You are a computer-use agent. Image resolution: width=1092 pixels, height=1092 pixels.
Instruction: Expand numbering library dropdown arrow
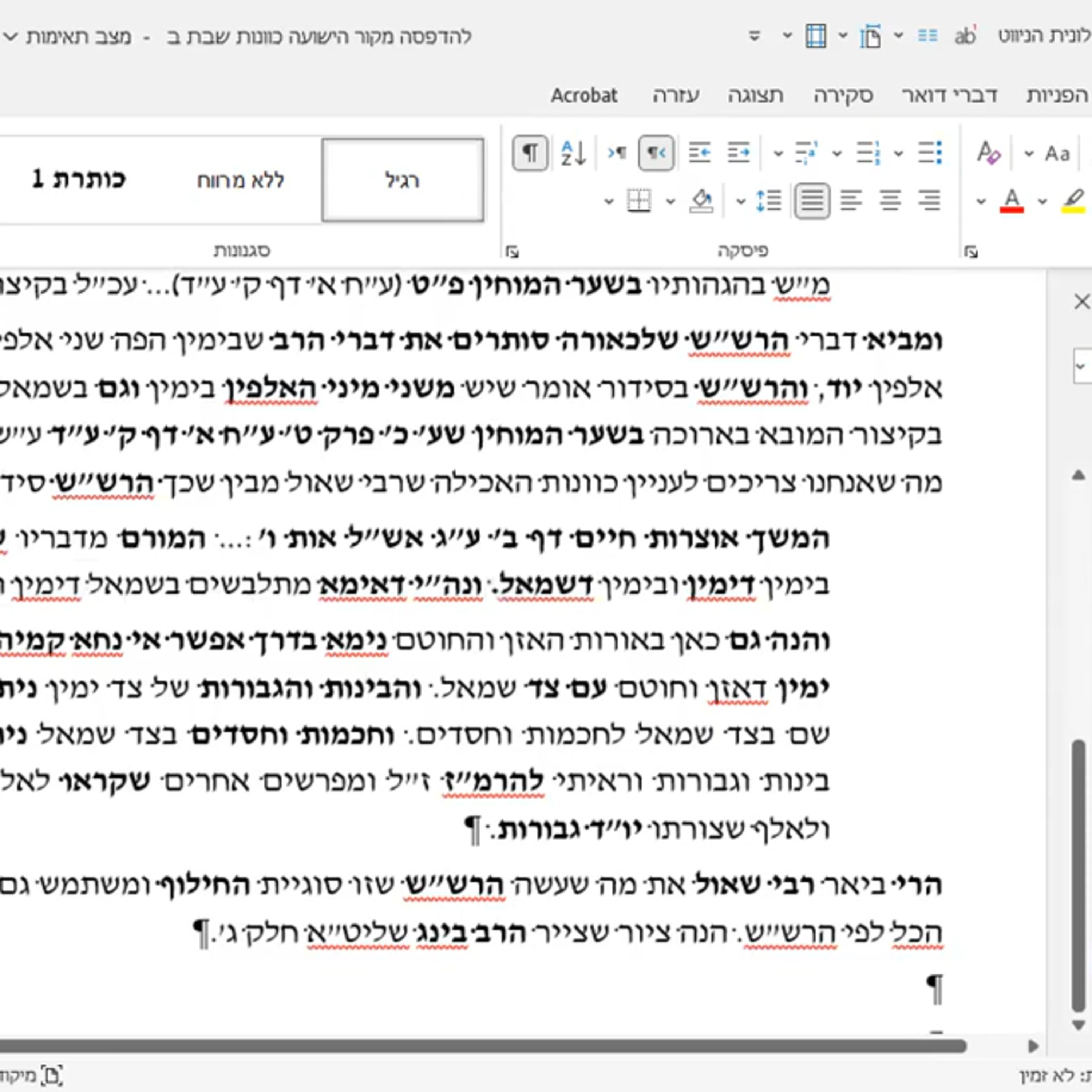pos(837,153)
